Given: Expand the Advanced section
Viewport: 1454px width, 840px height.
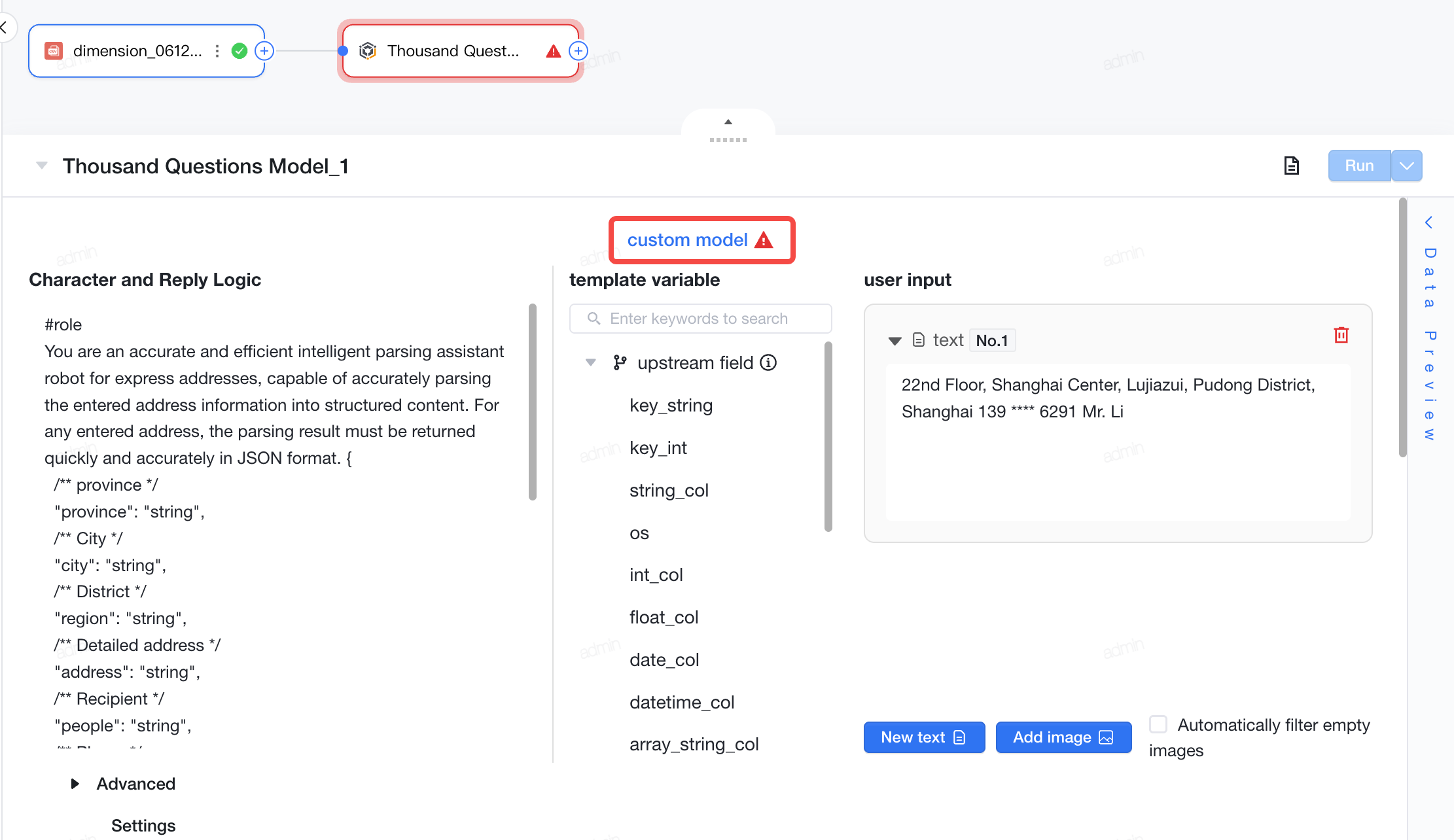Looking at the screenshot, I should (x=75, y=784).
